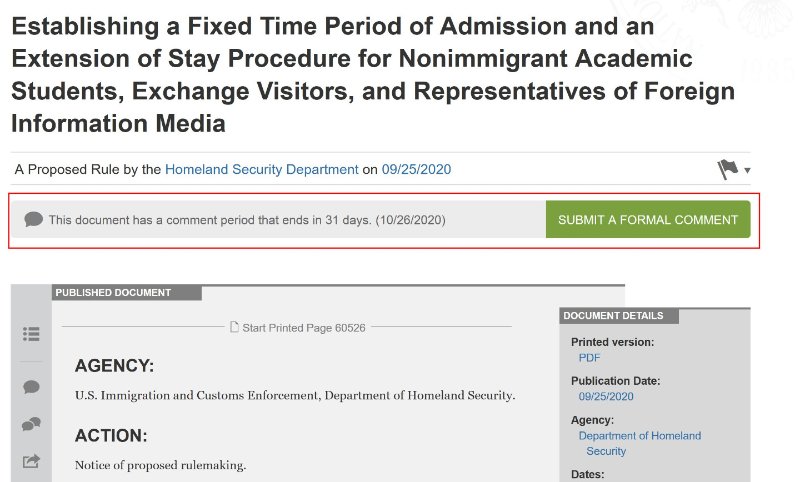This screenshot has width=800, height=482.
Task: Click the flag icon beside the date
Action: (728, 169)
